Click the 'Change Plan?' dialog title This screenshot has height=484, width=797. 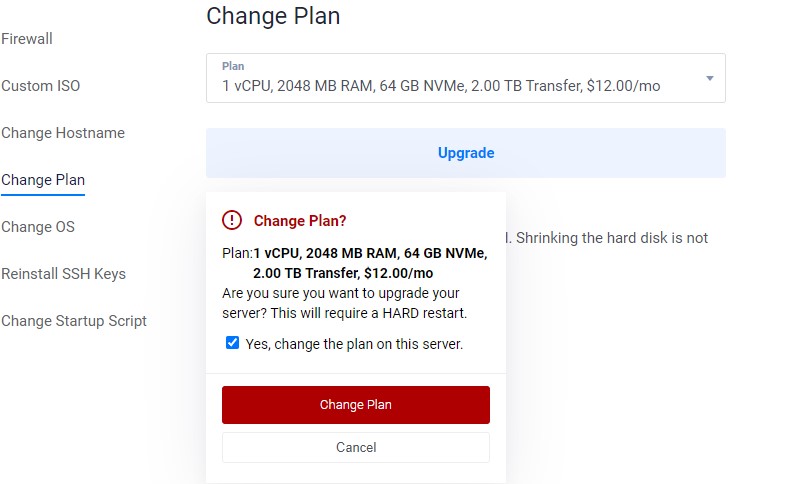[300, 221]
